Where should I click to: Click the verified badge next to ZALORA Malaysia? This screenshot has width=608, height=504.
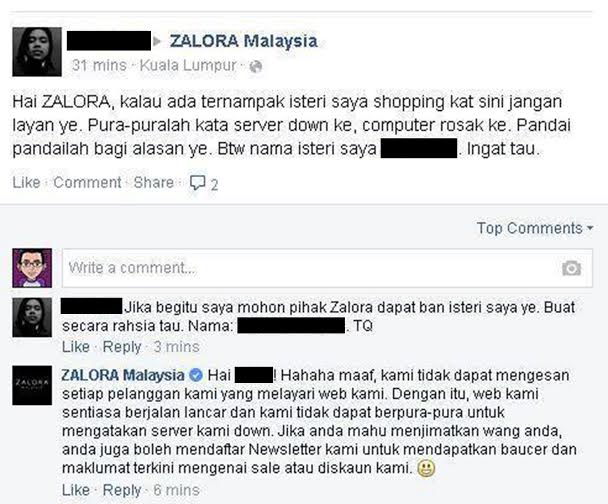pyautogui.click(x=196, y=375)
